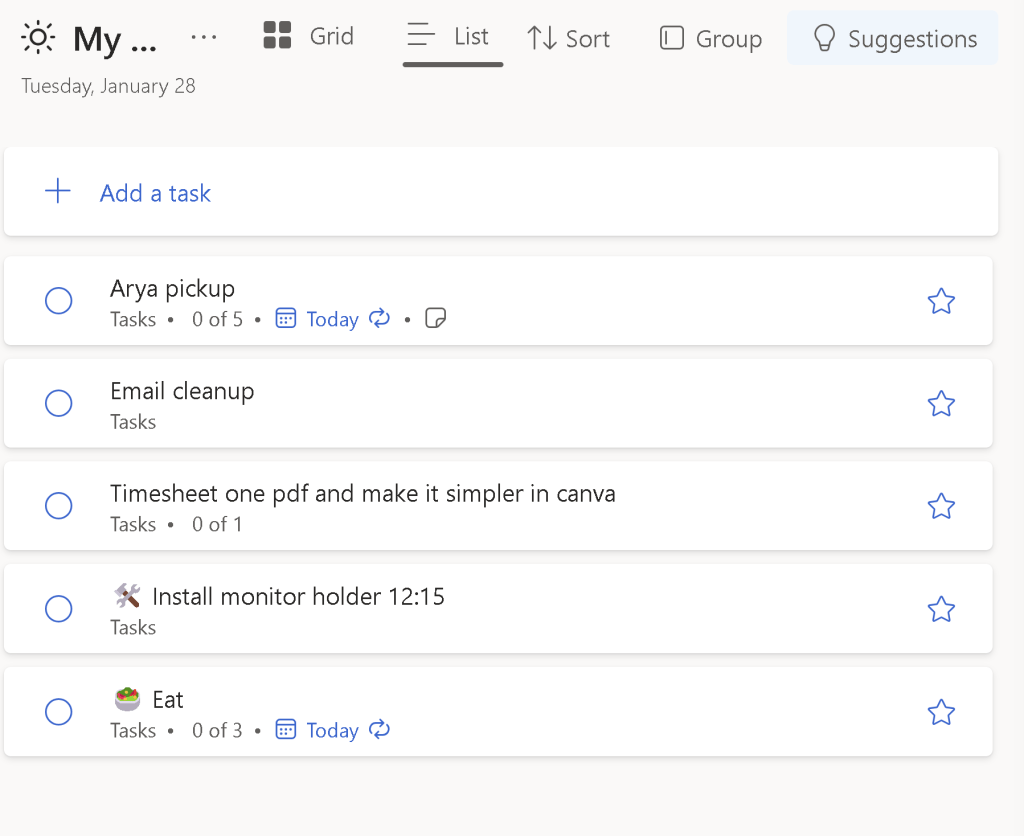The image size is (1024, 836).
Task: Mark Arya pickup as completed
Action: [x=58, y=300]
